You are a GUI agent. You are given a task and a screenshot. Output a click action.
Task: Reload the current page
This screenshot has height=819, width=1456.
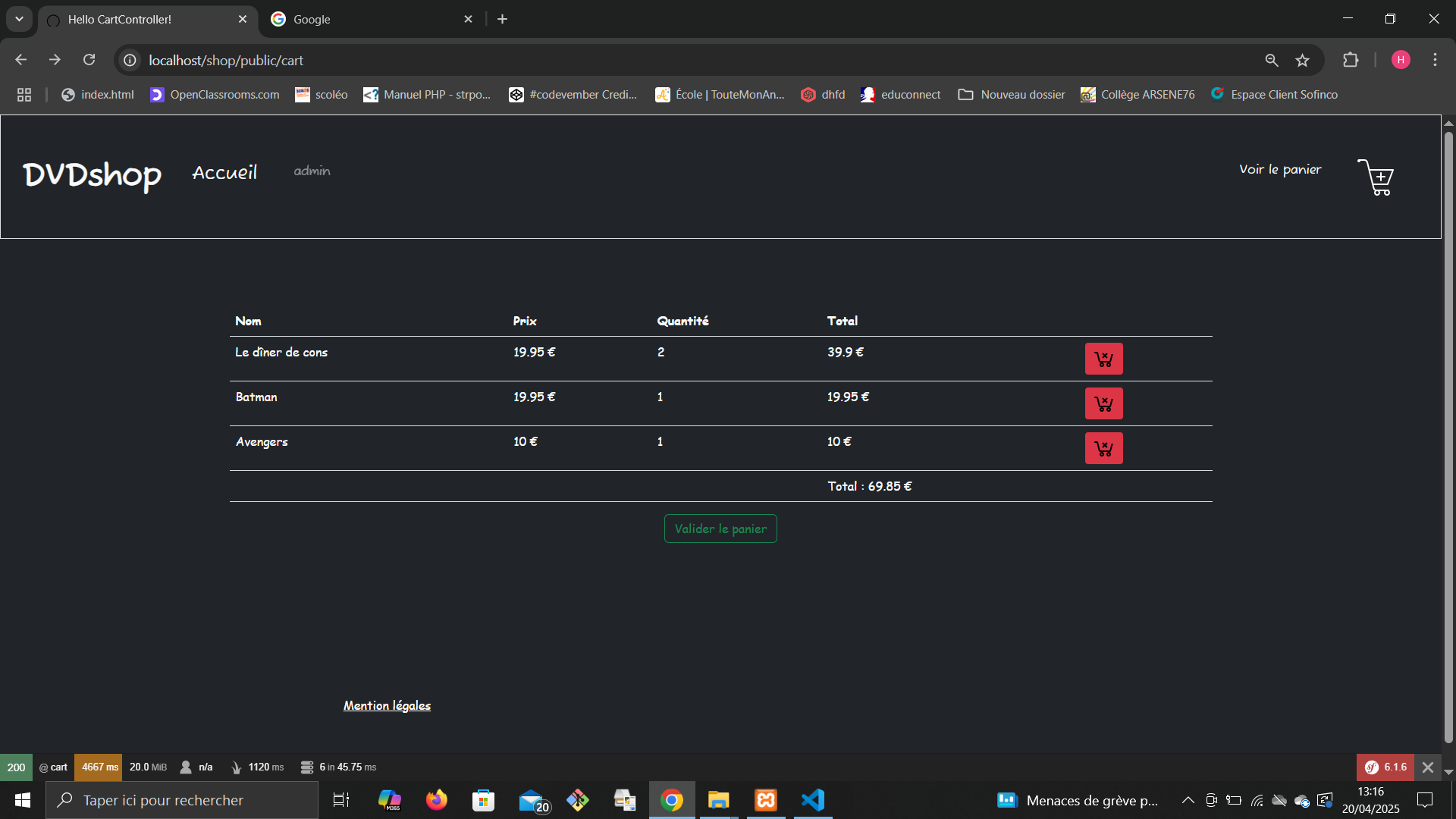(x=89, y=60)
